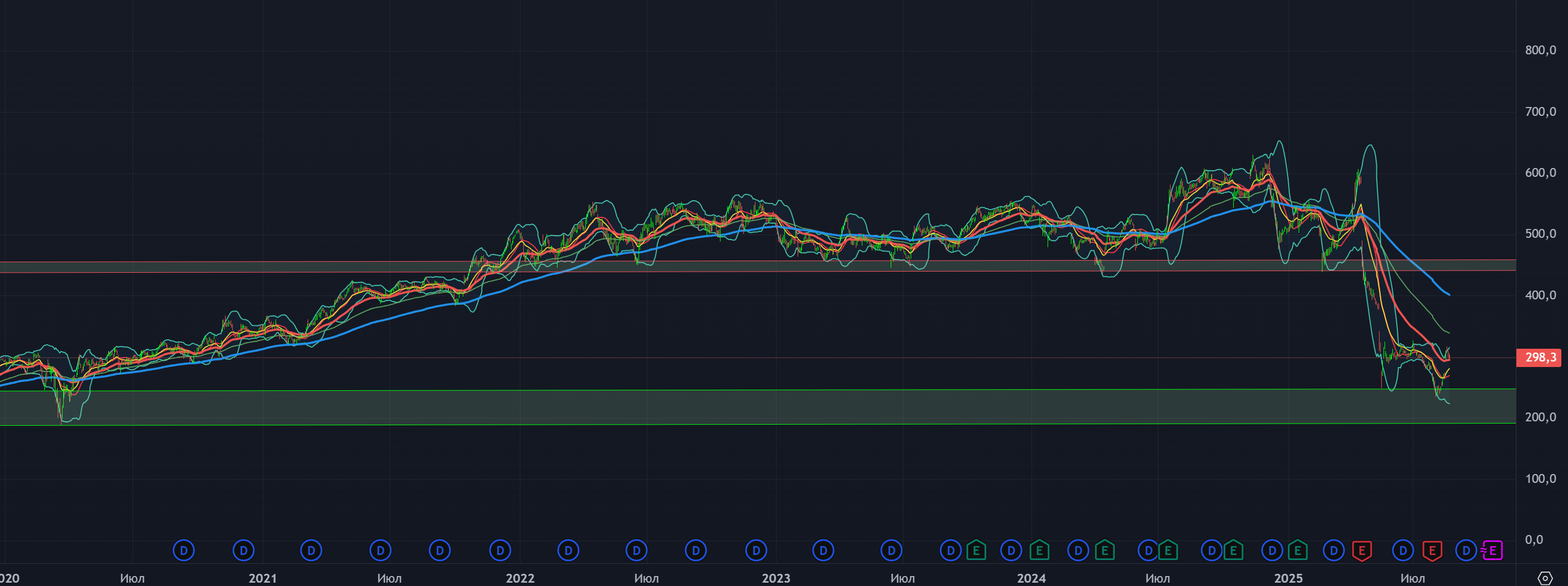
Task: Open dividend D marker just before 2021 label
Action: (243, 551)
